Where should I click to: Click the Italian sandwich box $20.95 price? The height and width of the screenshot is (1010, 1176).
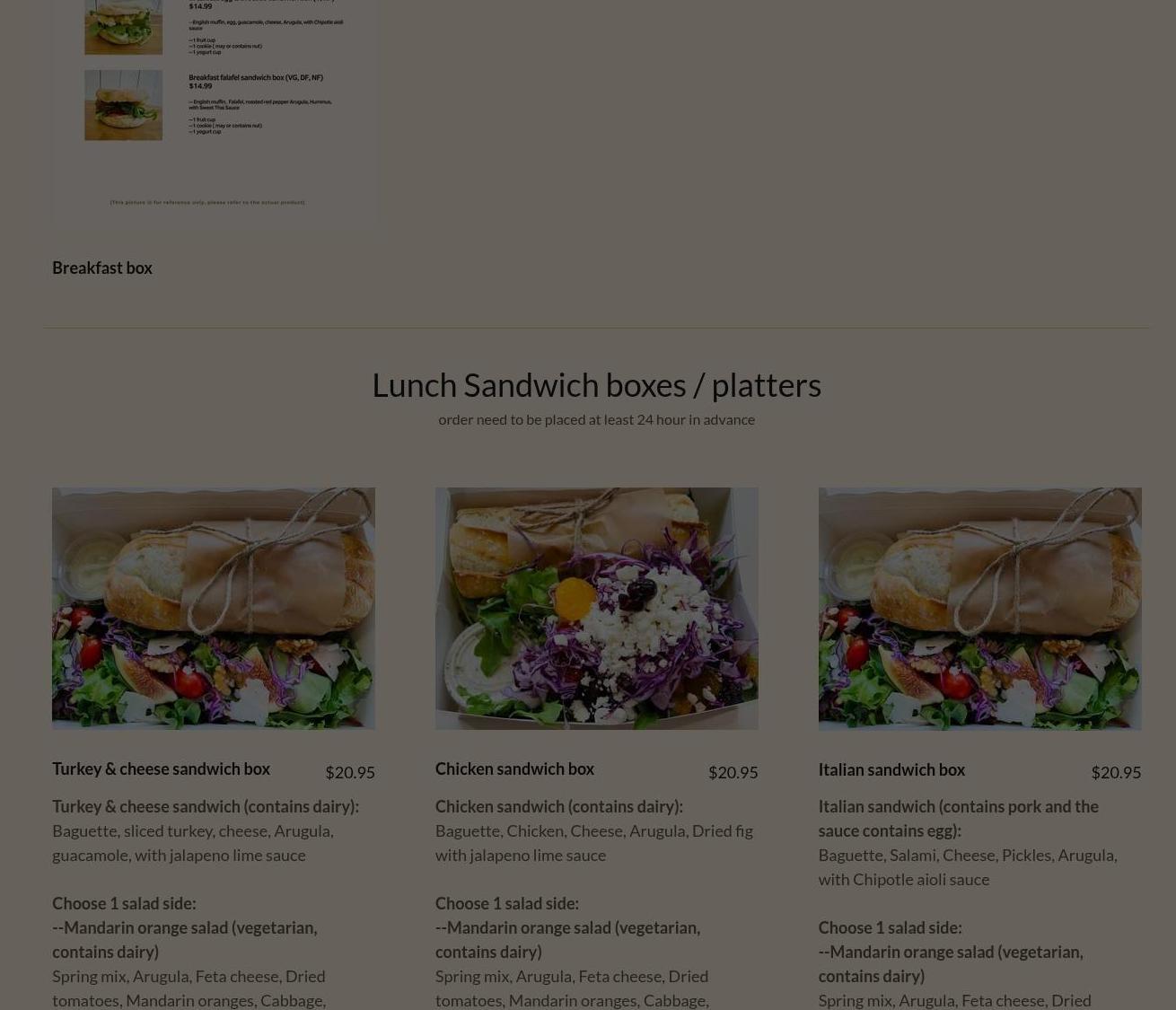(1116, 772)
